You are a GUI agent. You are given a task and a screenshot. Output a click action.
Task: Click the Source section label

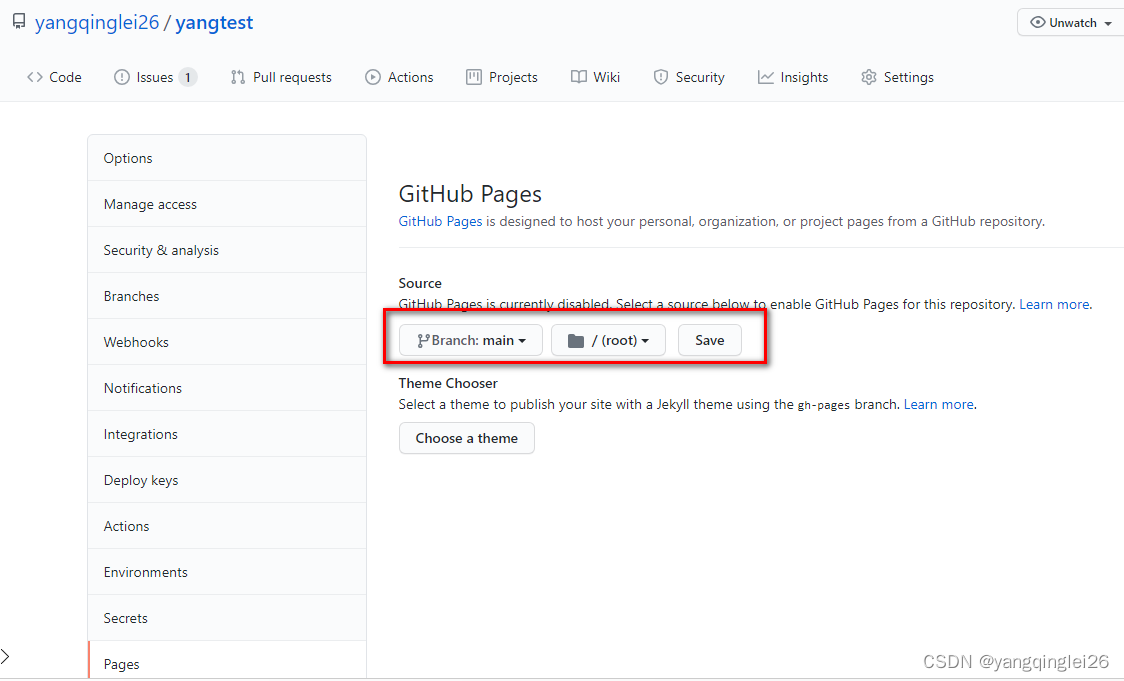point(420,283)
